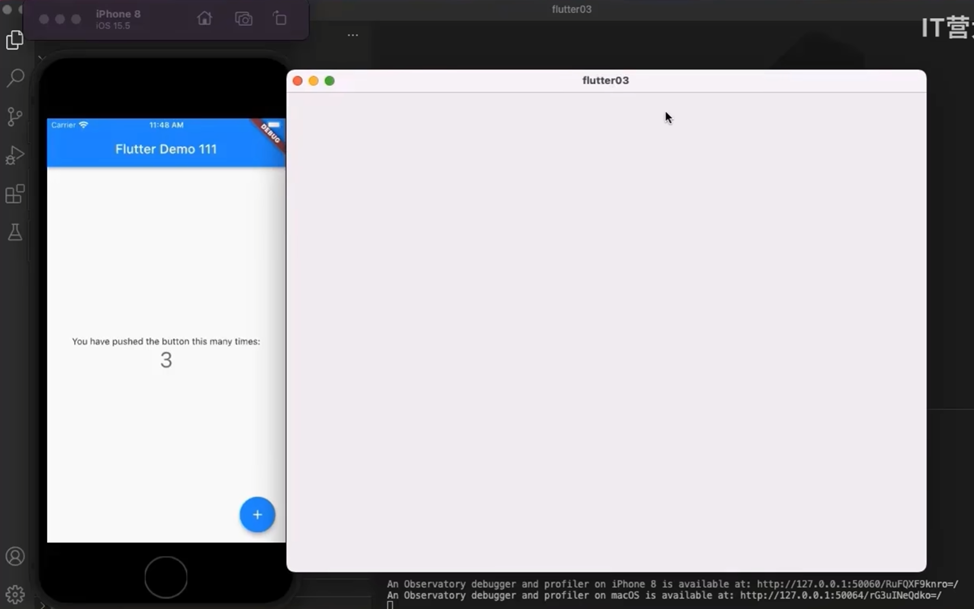Rotate the iPhone 8 simulator device
The width and height of the screenshot is (974, 609).
click(280, 19)
